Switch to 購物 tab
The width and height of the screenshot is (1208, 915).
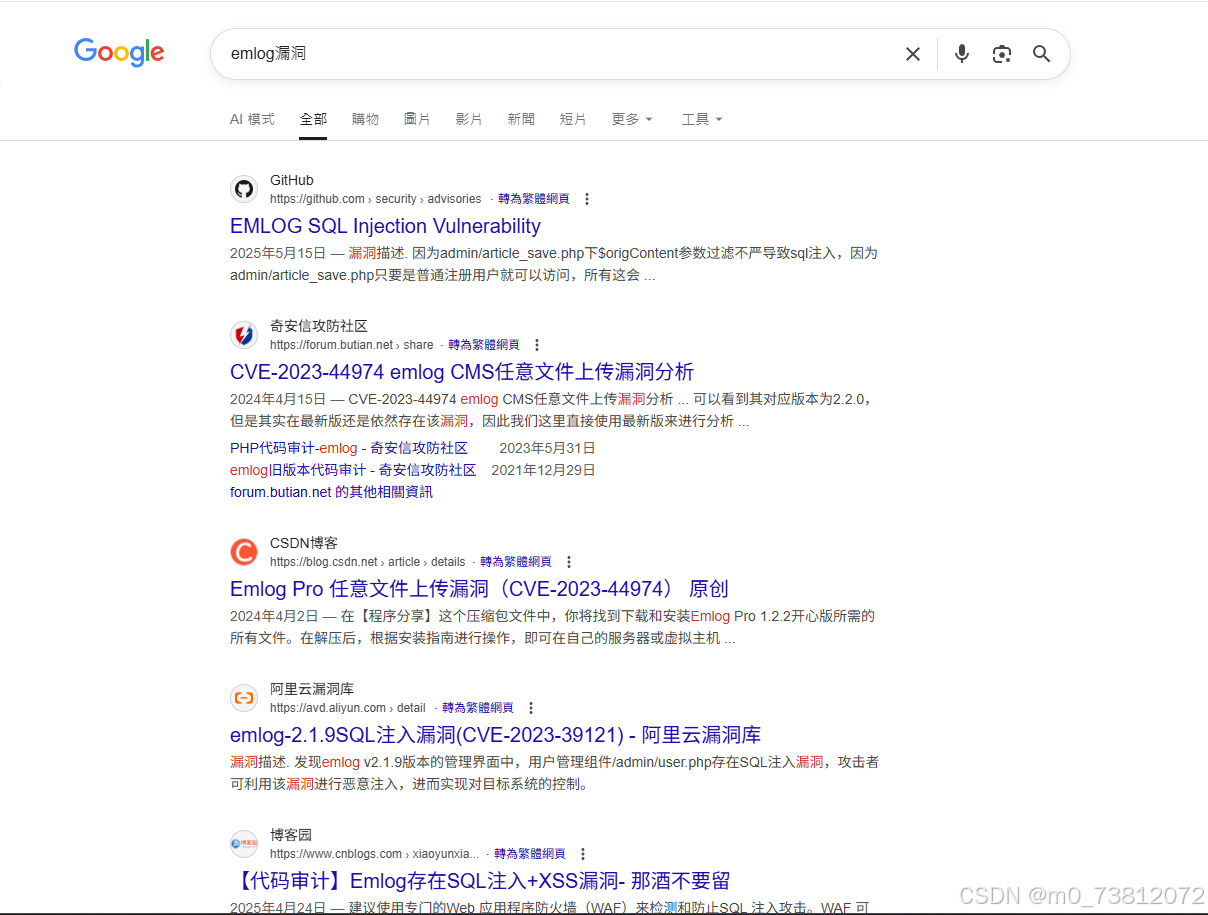click(366, 119)
